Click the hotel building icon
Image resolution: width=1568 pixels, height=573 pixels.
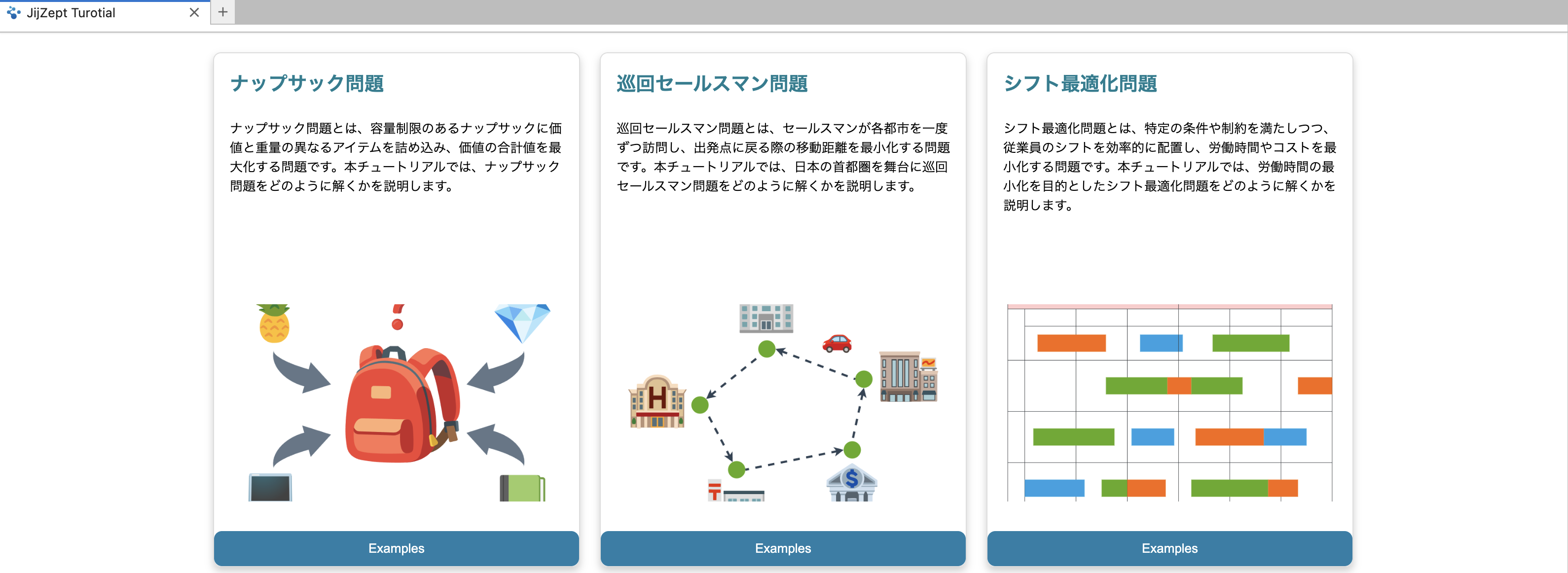(x=657, y=402)
